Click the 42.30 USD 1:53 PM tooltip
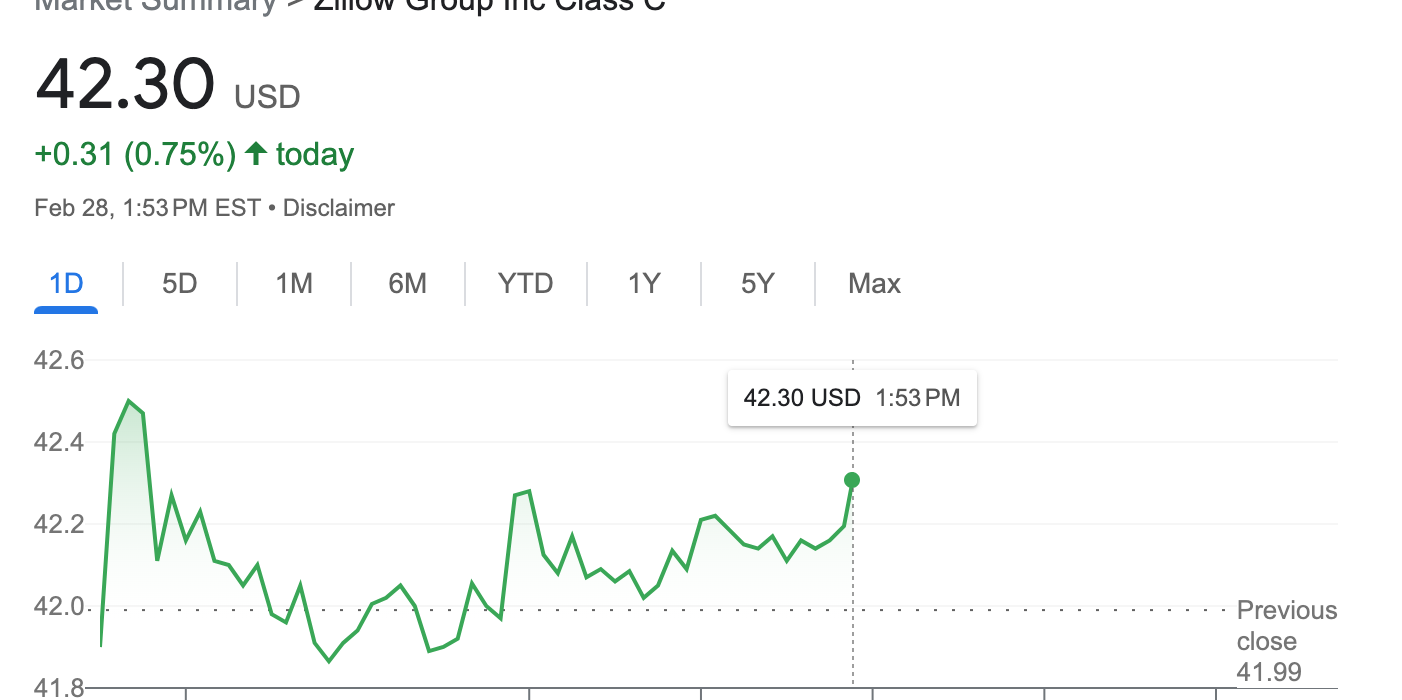 (852, 398)
